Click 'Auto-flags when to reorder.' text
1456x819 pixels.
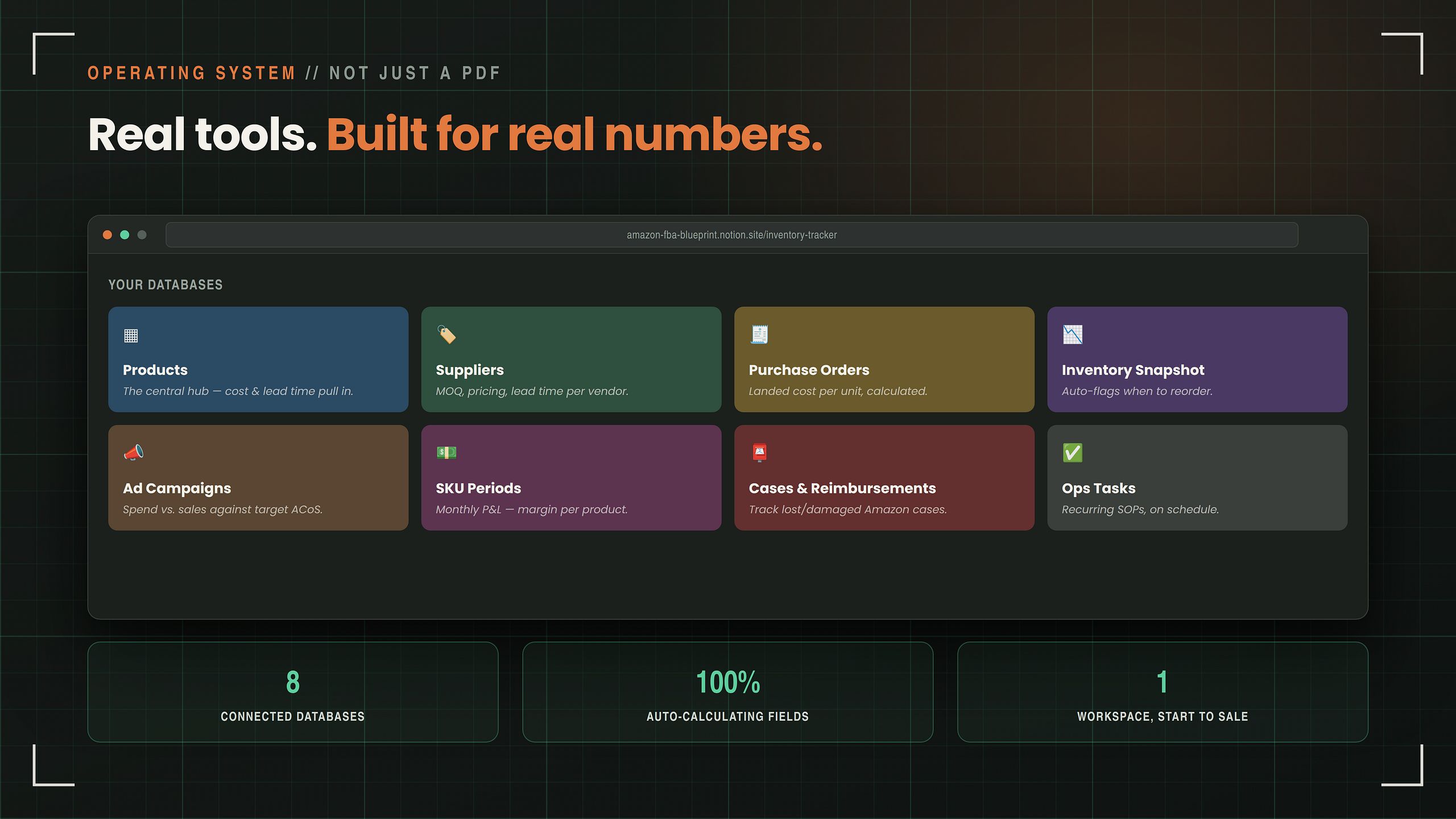[x=1137, y=391]
